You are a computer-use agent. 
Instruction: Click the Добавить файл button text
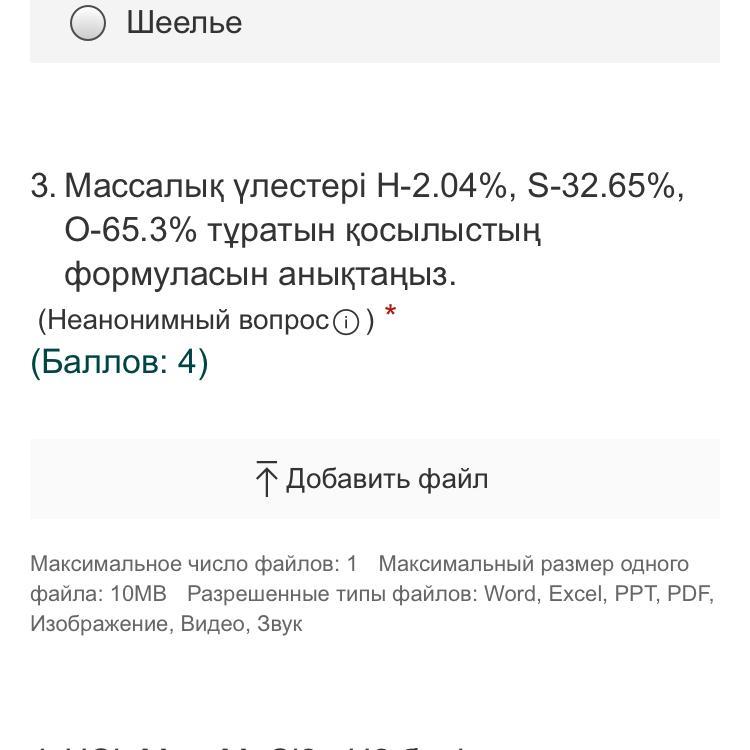[x=387, y=479]
